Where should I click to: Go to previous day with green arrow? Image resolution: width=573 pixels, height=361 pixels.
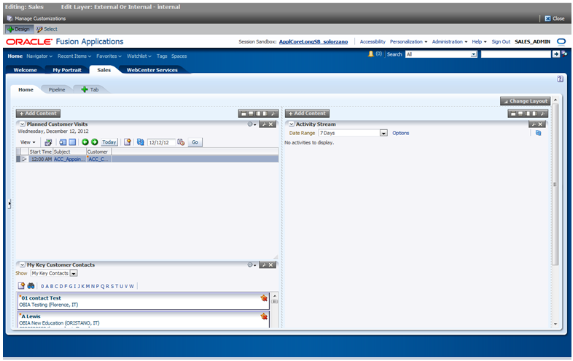(85, 142)
